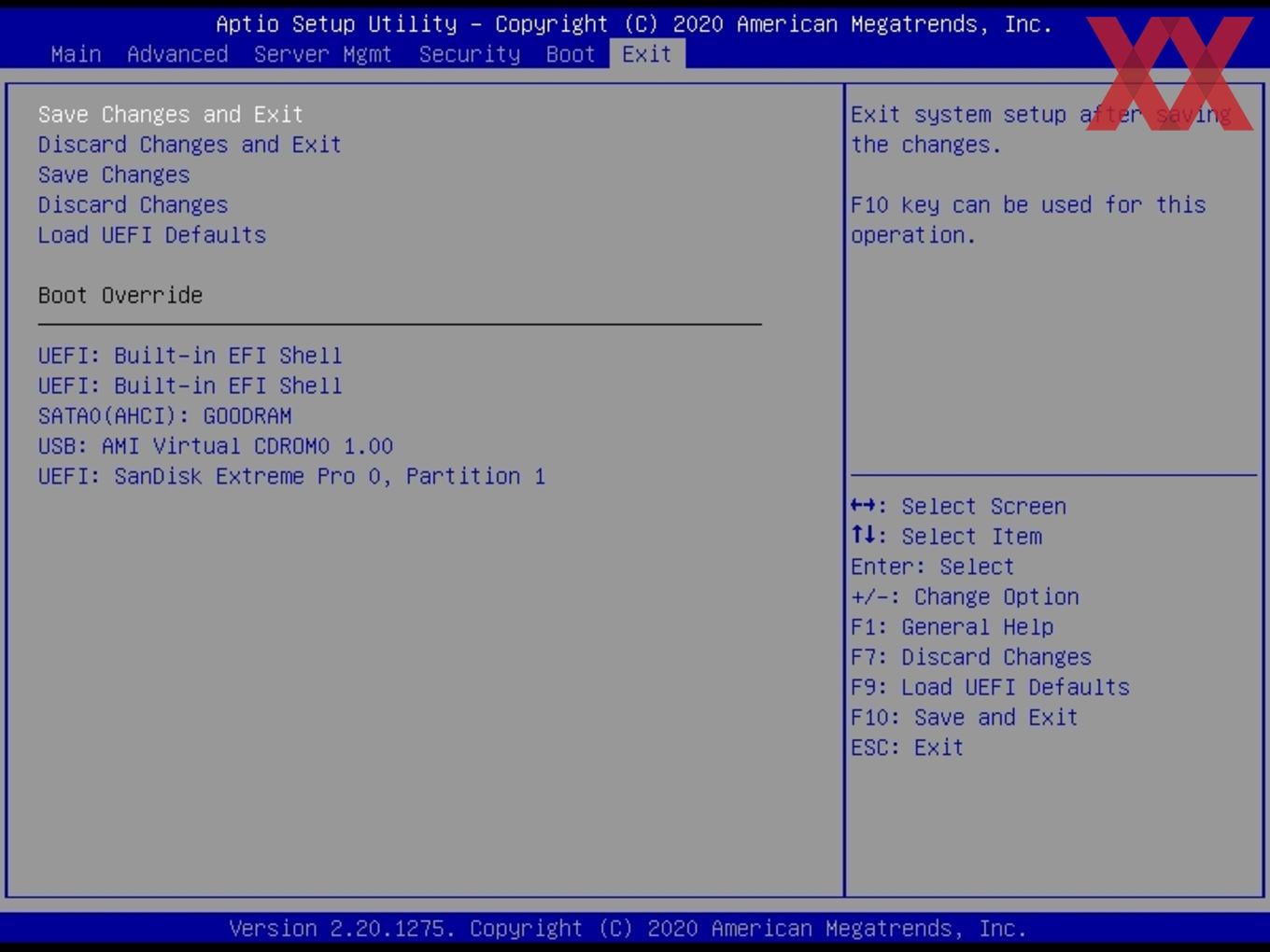Choose Save Changes and Exit
1270x952 pixels.
click(171, 114)
